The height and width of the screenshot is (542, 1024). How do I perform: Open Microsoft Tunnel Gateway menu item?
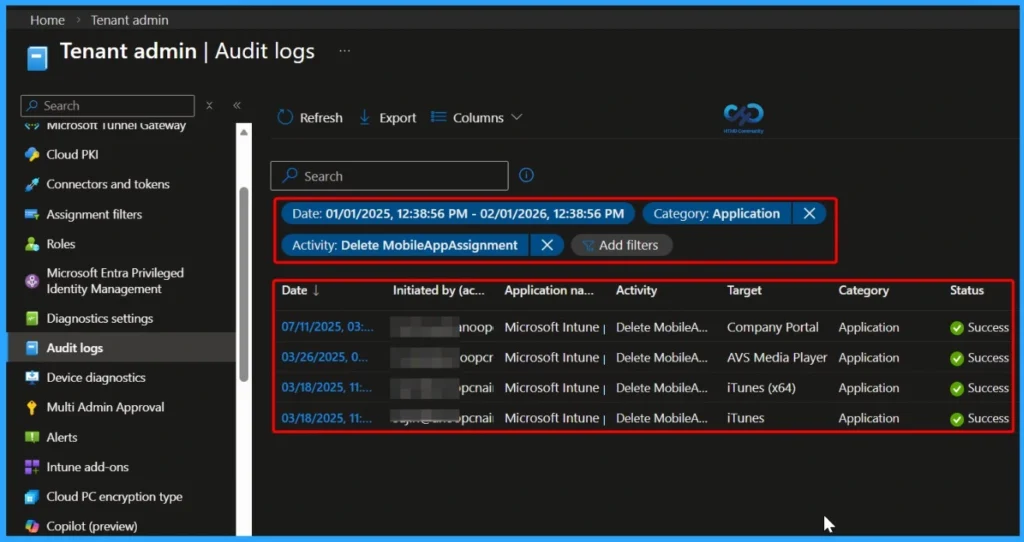(116, 125)
